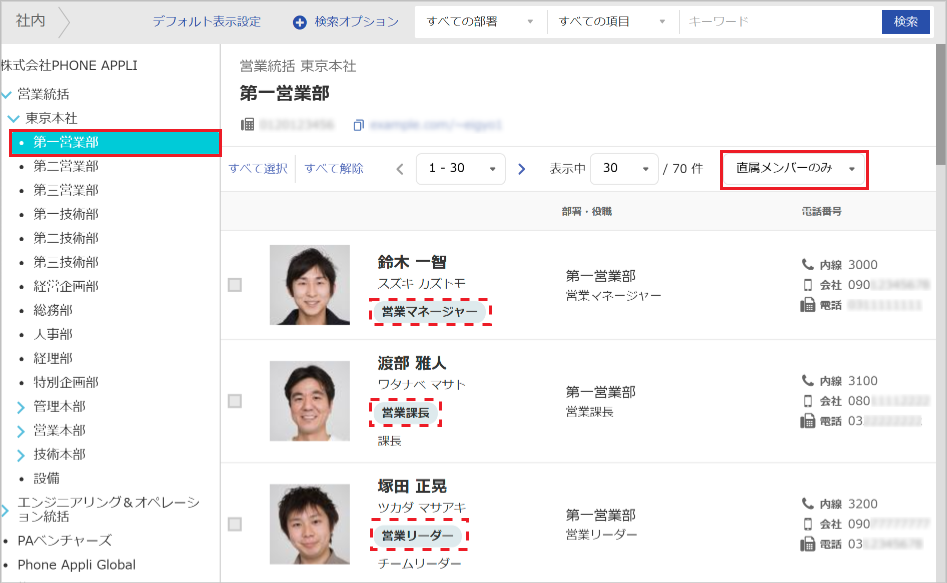
Task: Click the 内線 phone icon for 渡部 雅人
Action: (x=807, y=382)
